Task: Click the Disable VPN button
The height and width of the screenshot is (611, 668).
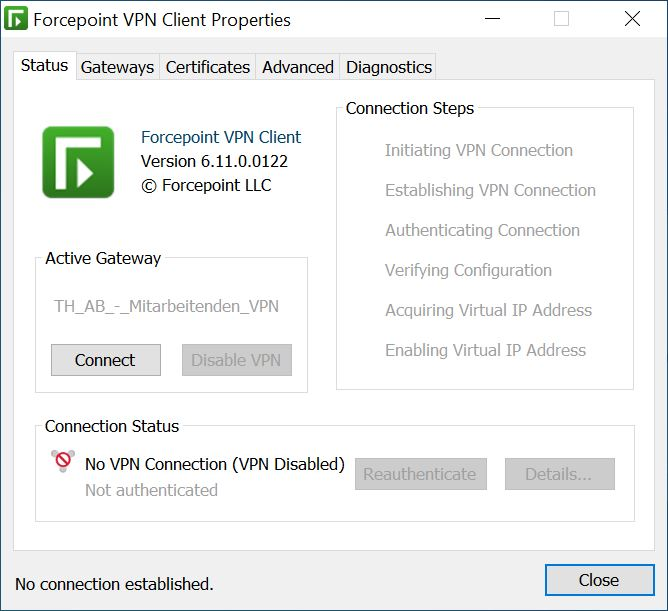Action: tap(237, 360)
